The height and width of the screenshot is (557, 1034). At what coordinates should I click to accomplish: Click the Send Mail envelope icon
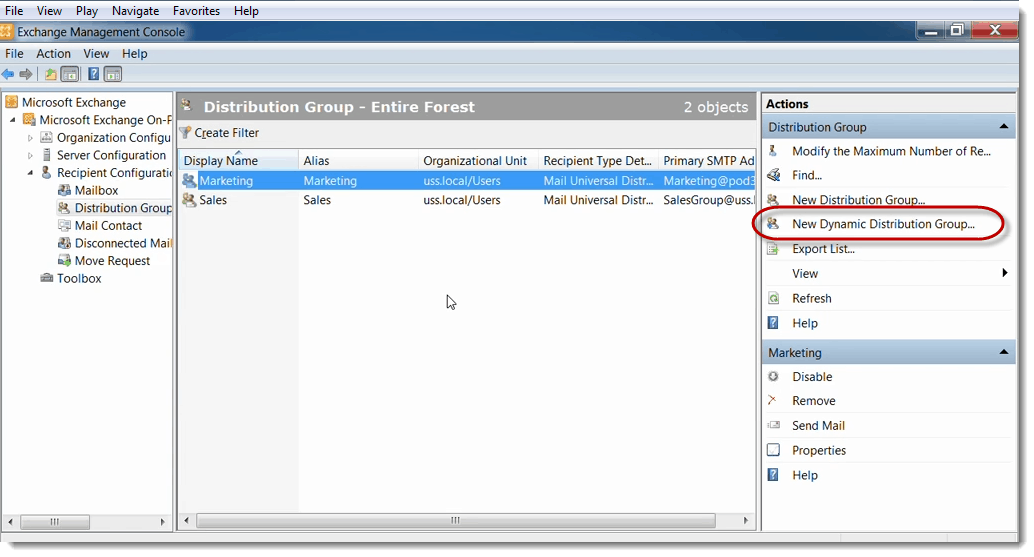pyautogui.click(x=774, y=426)
